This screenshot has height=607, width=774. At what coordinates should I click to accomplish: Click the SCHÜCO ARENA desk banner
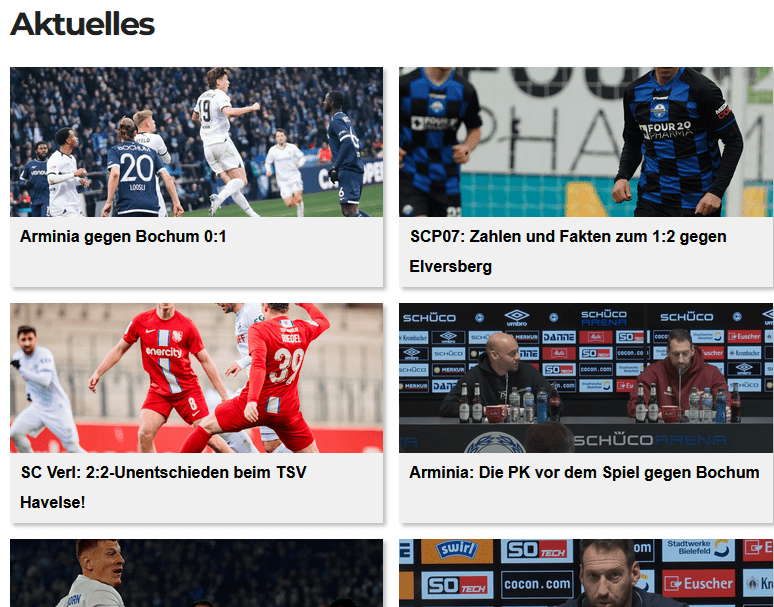[x=650, y=440]
